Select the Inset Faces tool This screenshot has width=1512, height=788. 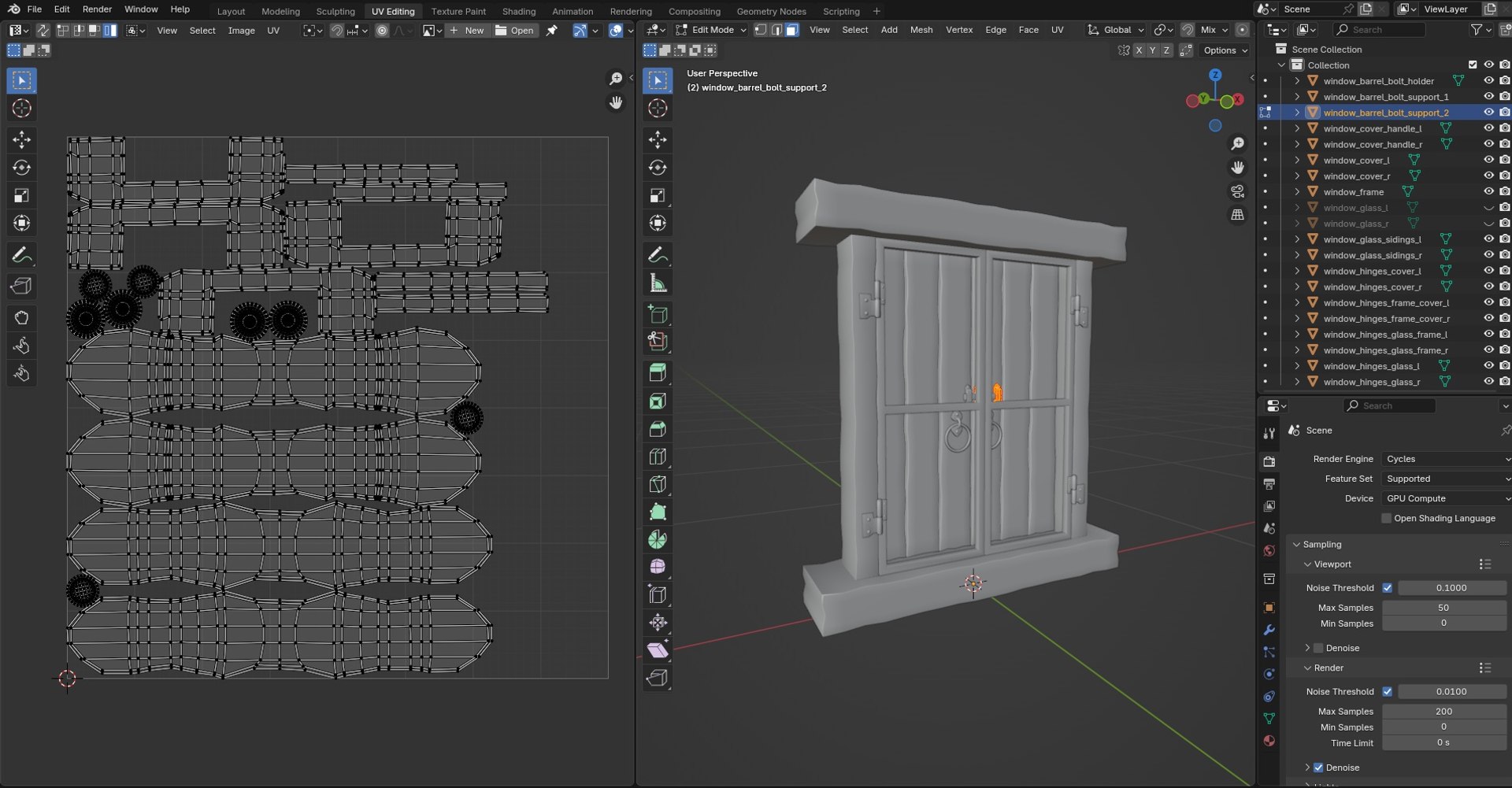(658, 401)
